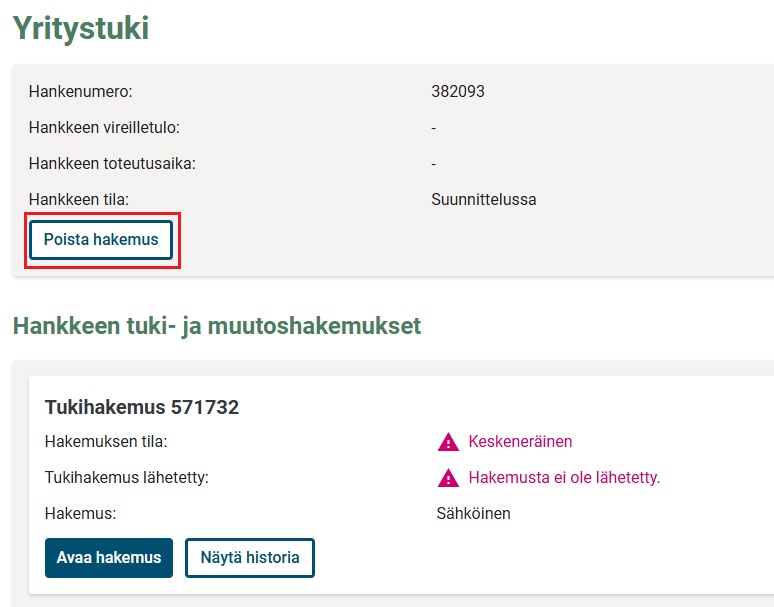774x607 pixels.
Task: Click the Keskeneräinen status text
Action: [x=520, y=442]
